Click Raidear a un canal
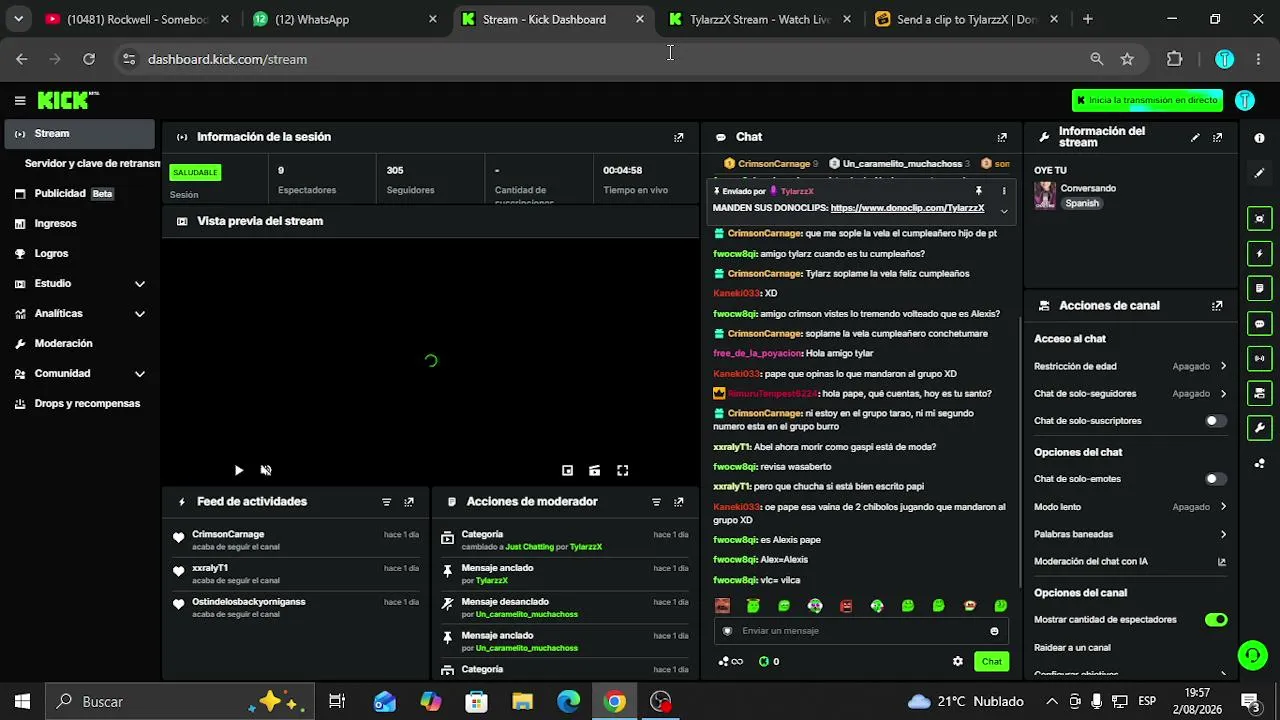Viewport: 1280px width, 720px height. [x=1130, y=648]
